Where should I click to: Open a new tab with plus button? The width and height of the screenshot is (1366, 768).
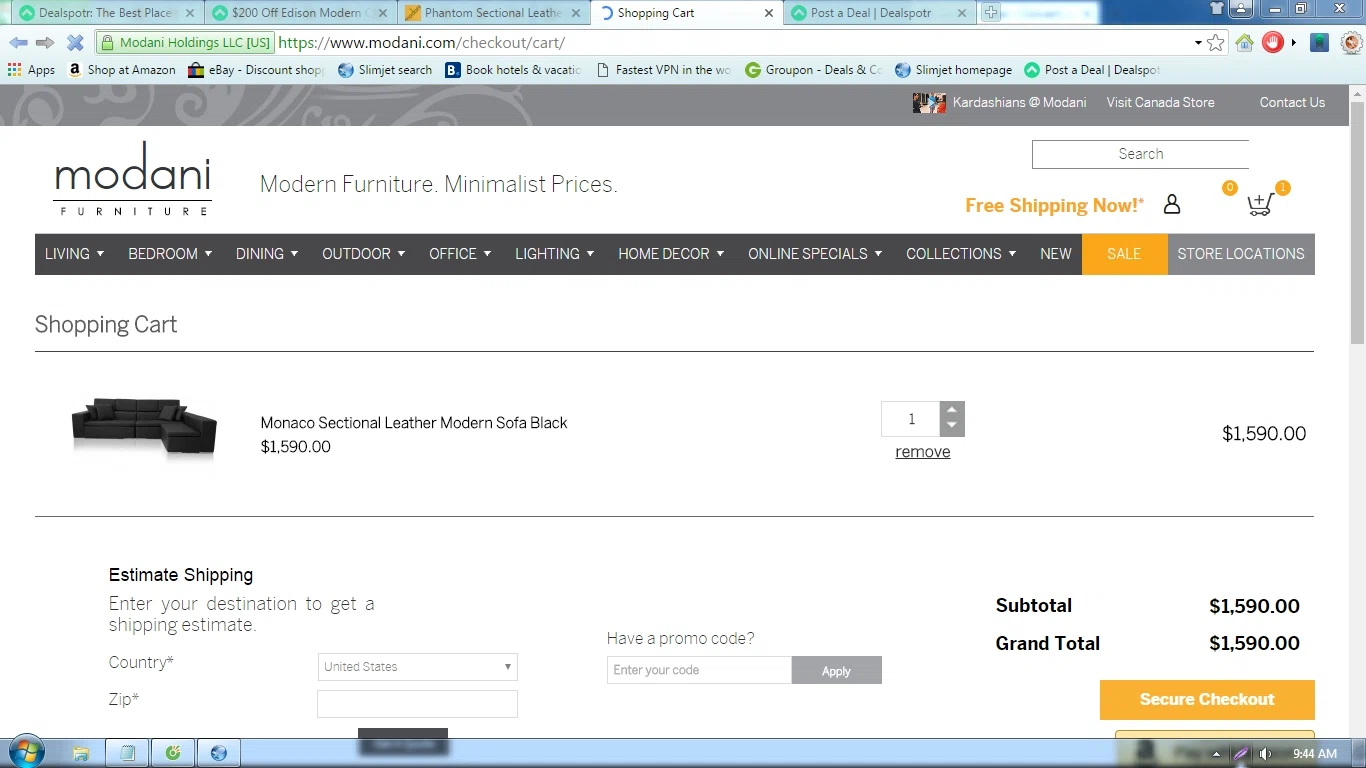pos(990,13)
